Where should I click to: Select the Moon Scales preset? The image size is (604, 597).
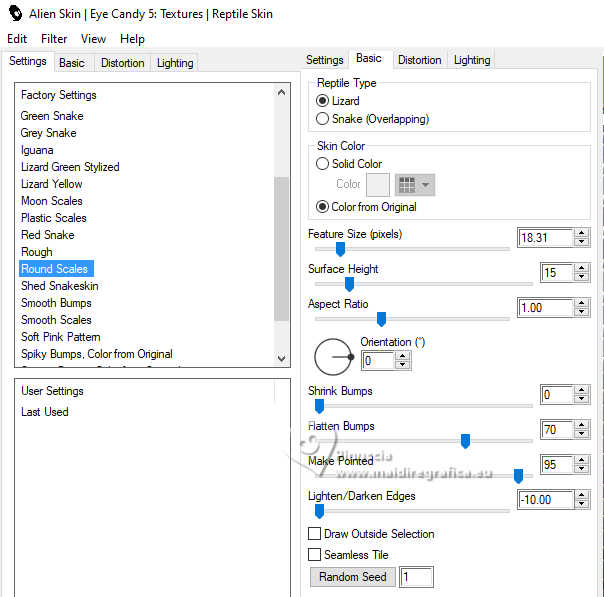click(x=52, y=201)
